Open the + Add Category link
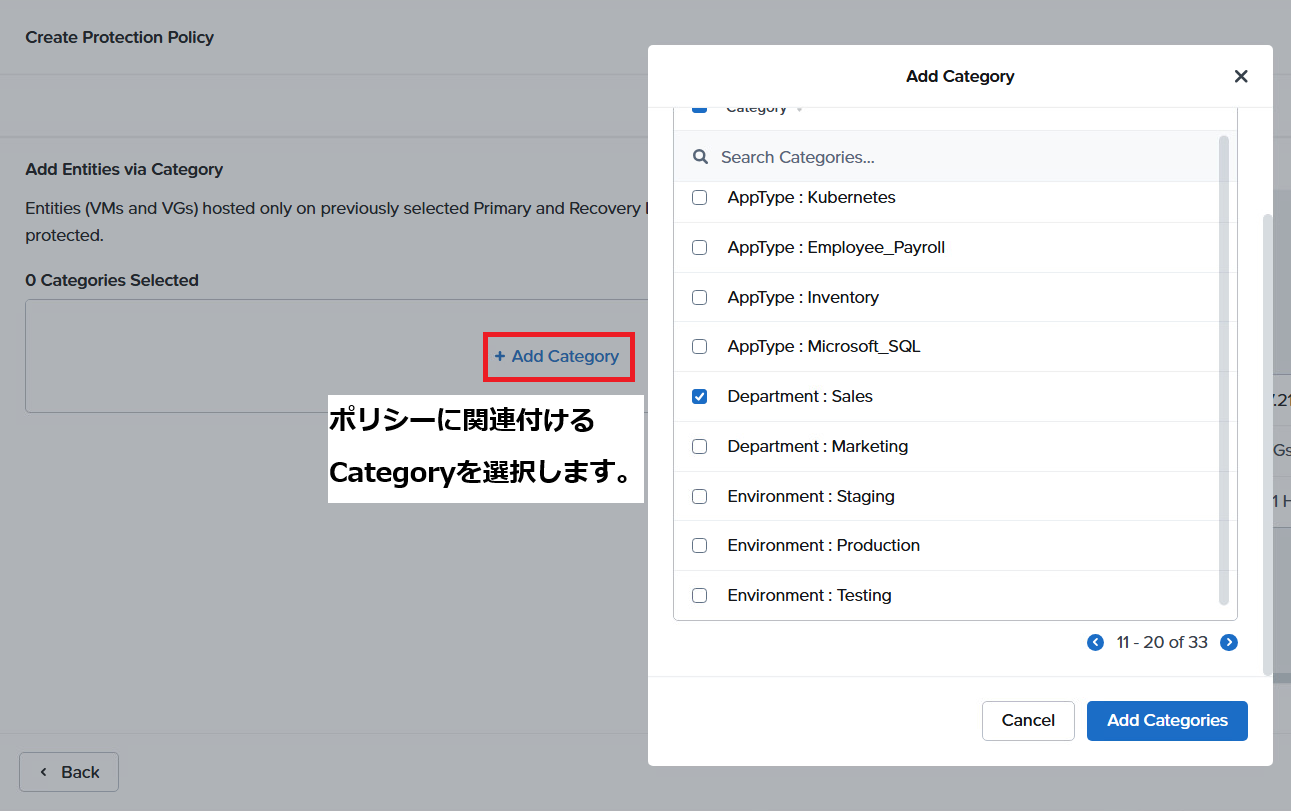Image resolution: width=1291 pixels, height=811 pixels. pos(557,356)
